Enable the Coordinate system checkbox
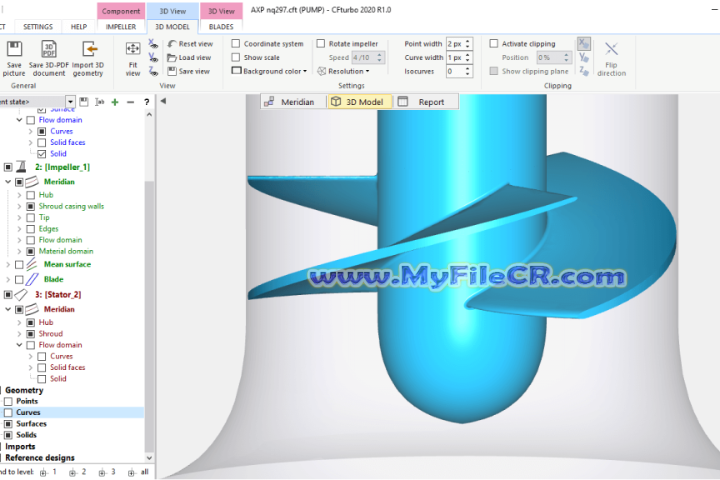The width and height of the screenshot is (720, 480). pyautogui.click(x=236, y=44)
